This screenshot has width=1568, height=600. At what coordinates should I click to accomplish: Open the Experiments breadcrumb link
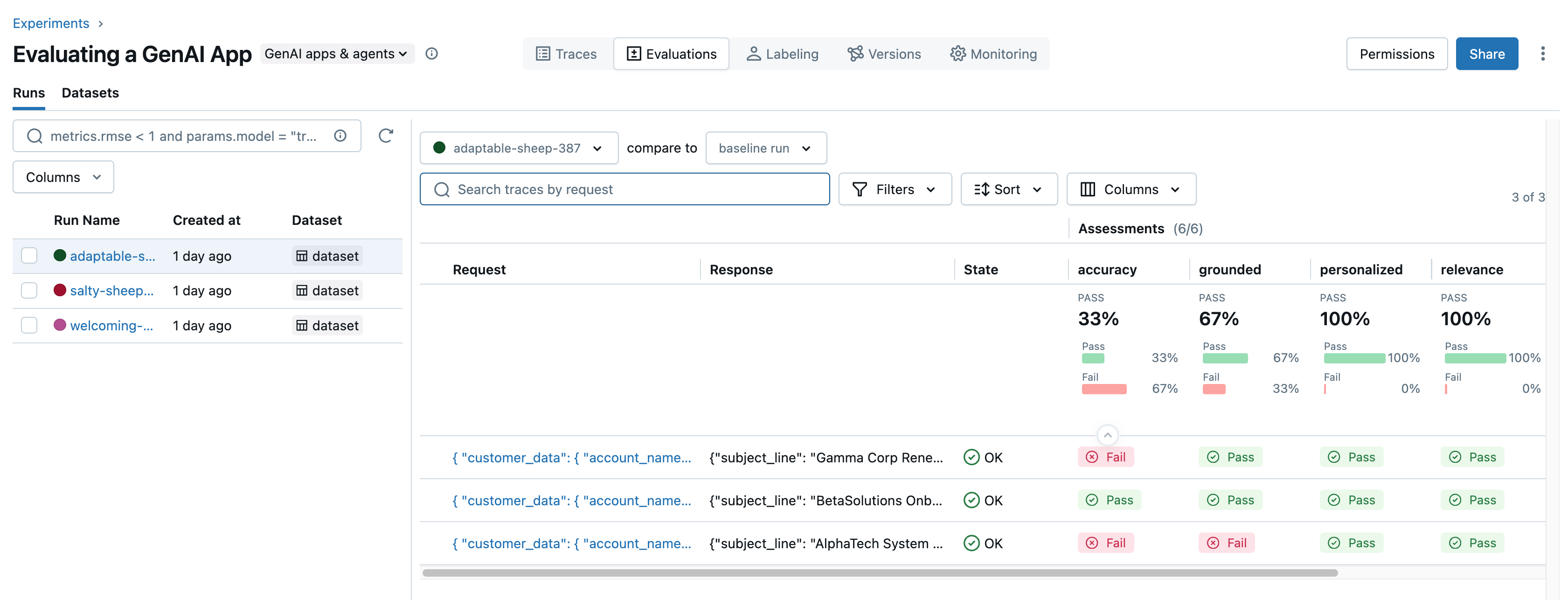point(51,23)
